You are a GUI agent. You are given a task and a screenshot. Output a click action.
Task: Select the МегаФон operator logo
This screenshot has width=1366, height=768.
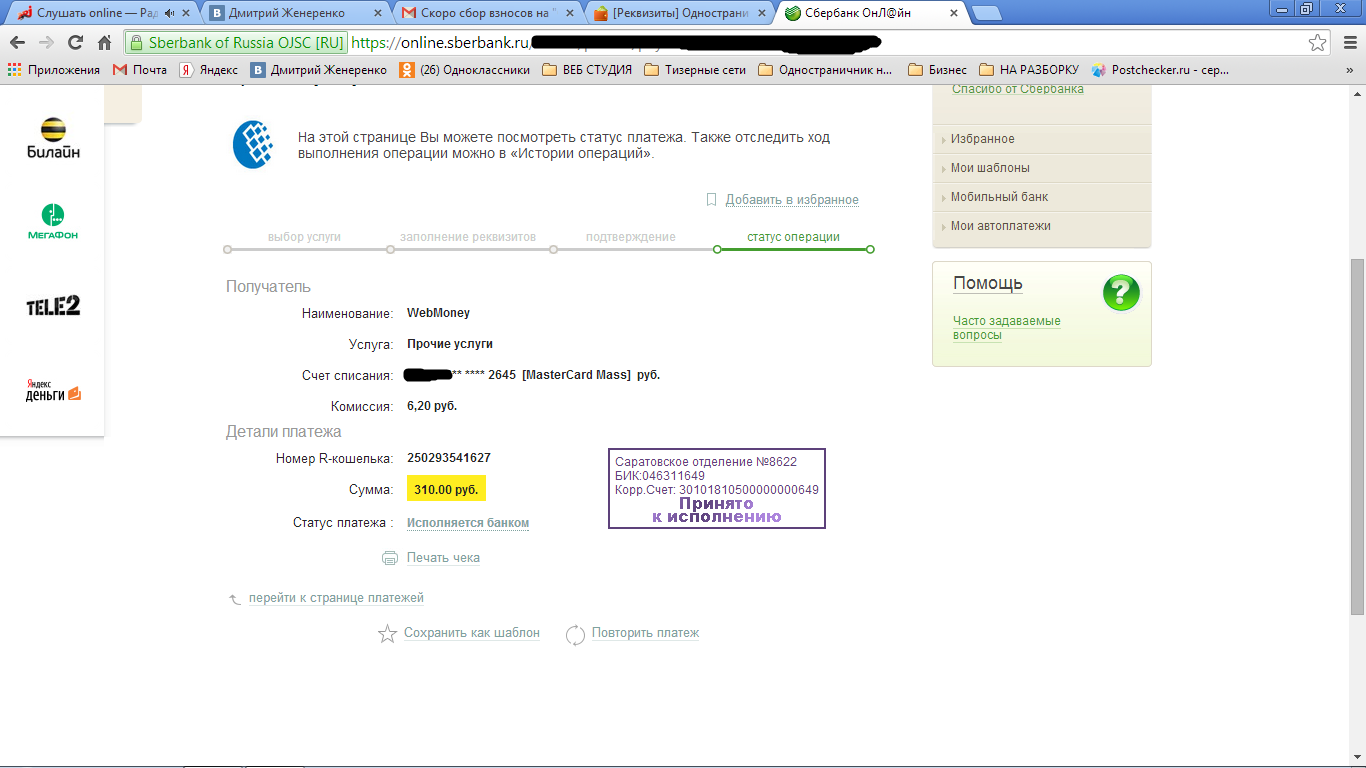click(x=52, y=222)
